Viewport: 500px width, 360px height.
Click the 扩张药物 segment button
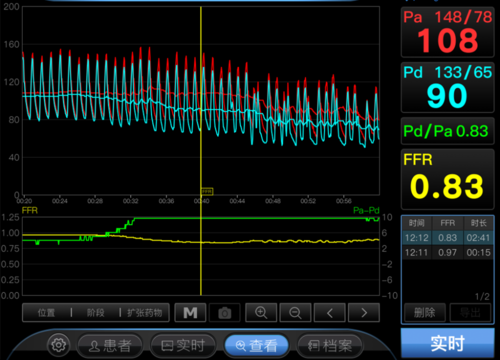pyautogui.click(x=144, y=313)
